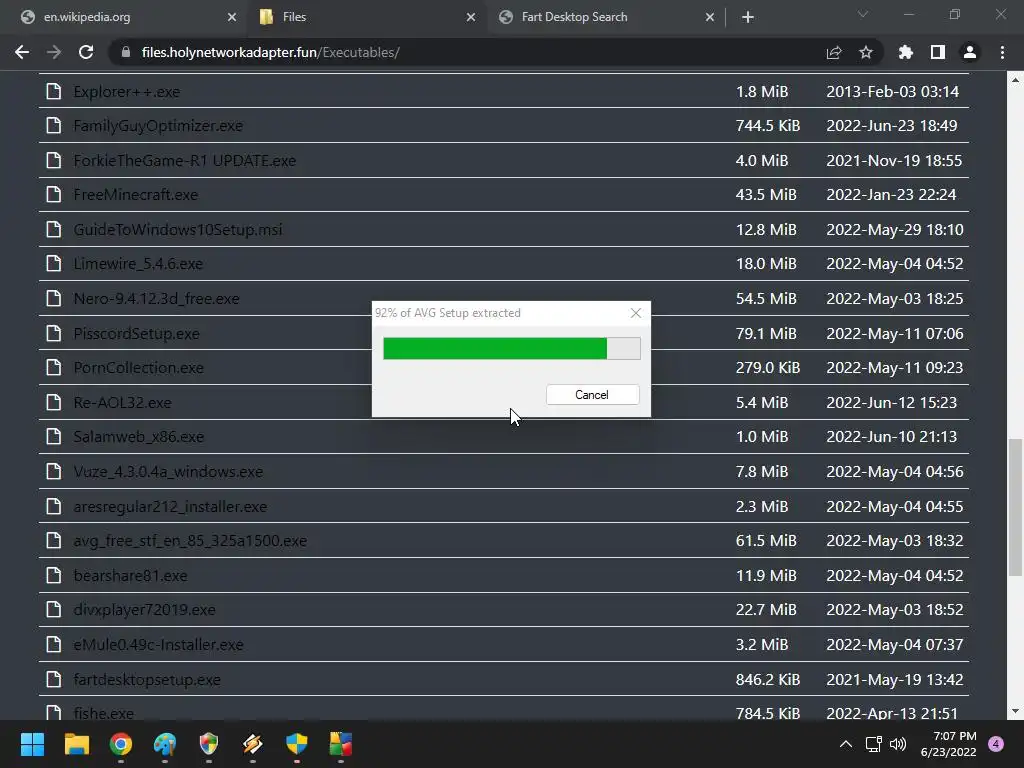The height and width of the screenshot is (768, 1024).
Task: Close the Fart Desktop Search tab
Action: [x=710, y=17]
